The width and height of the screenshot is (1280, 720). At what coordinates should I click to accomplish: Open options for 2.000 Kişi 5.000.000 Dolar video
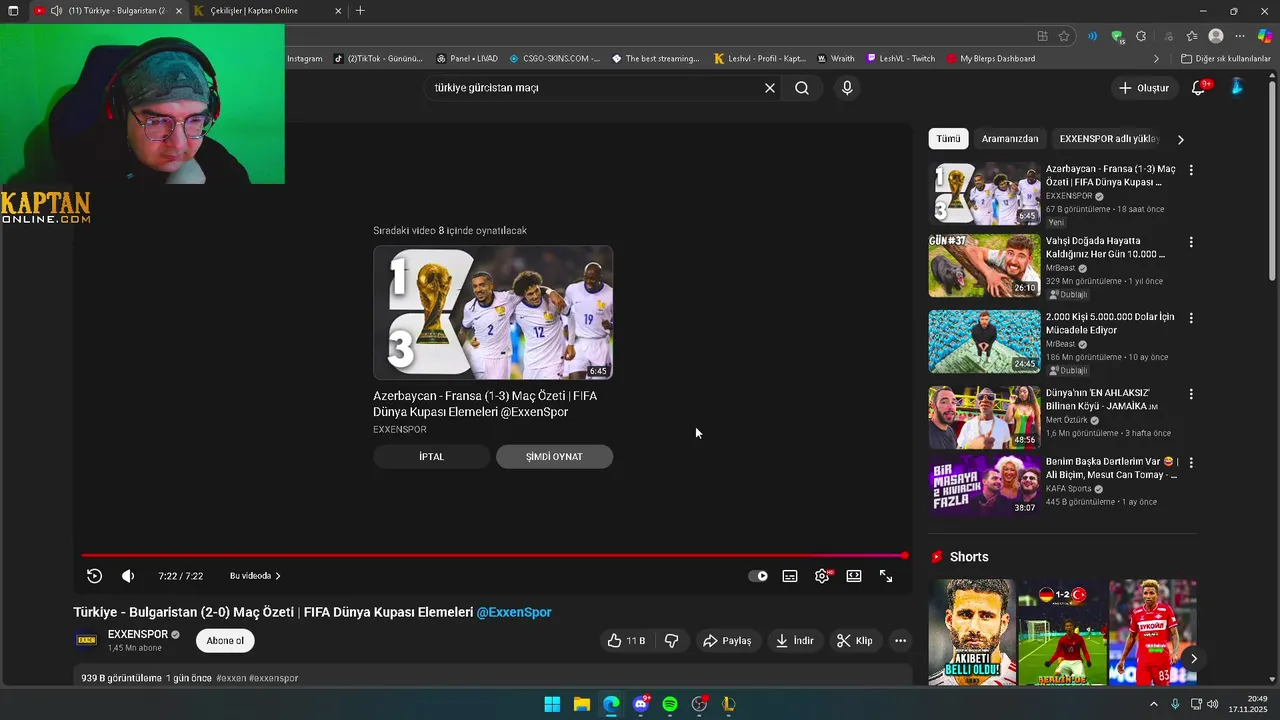1190,318
